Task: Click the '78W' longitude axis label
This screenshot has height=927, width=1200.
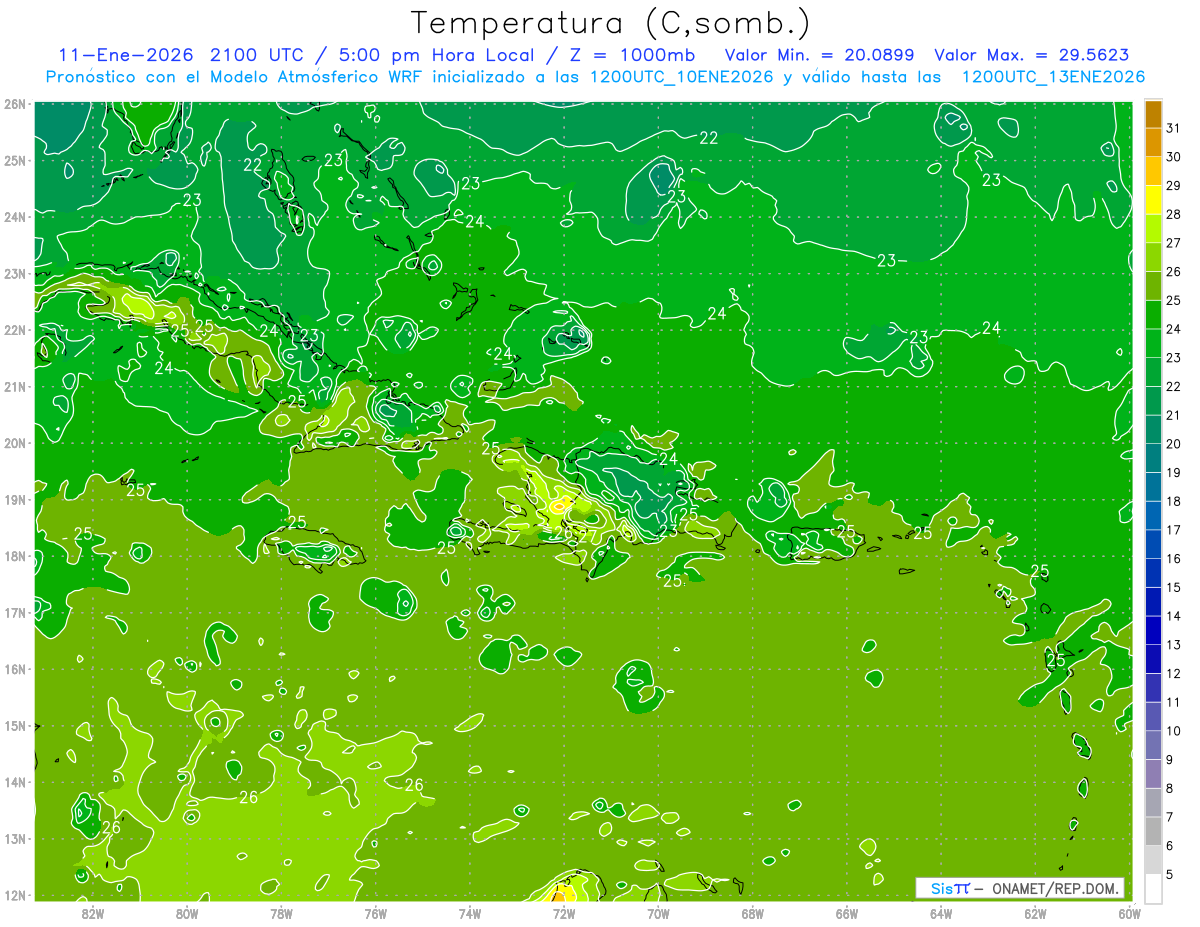Action: click(281, 913)
